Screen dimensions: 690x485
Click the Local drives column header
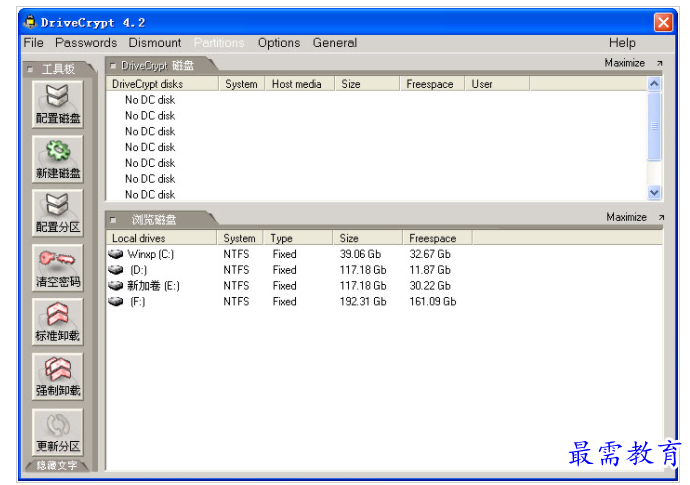[161, 238]
